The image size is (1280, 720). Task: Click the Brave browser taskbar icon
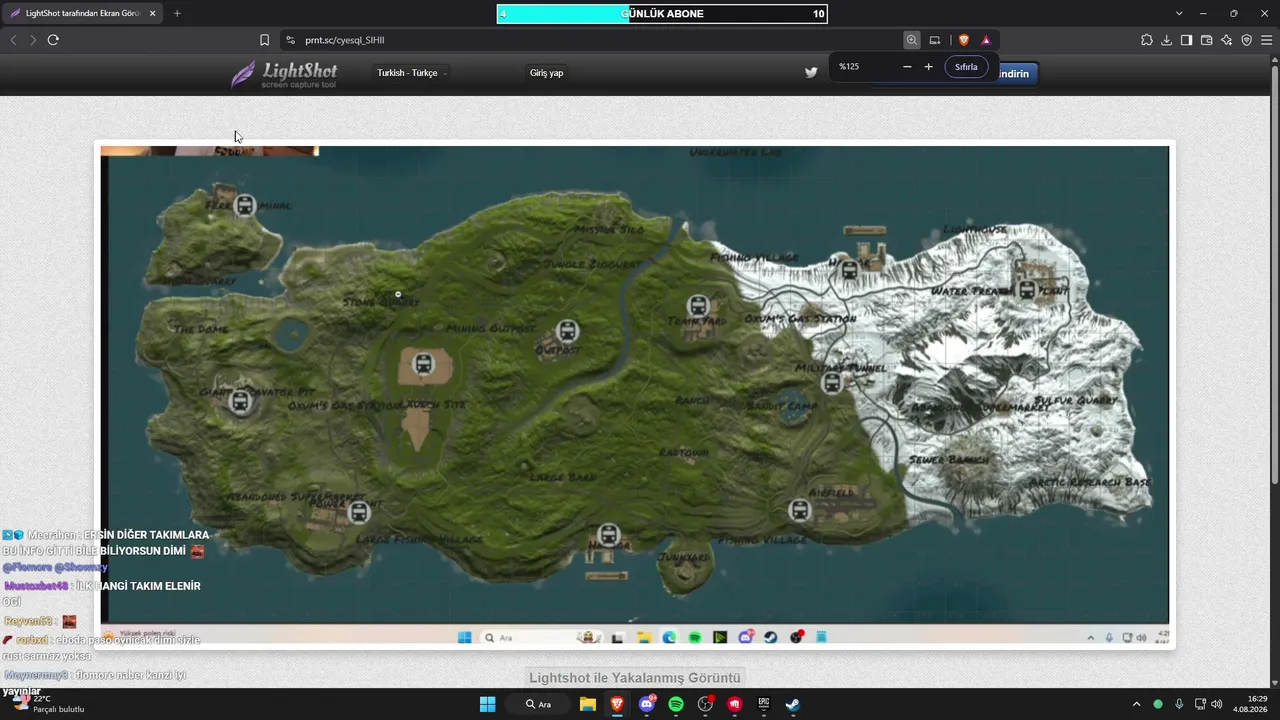point(617,704)
